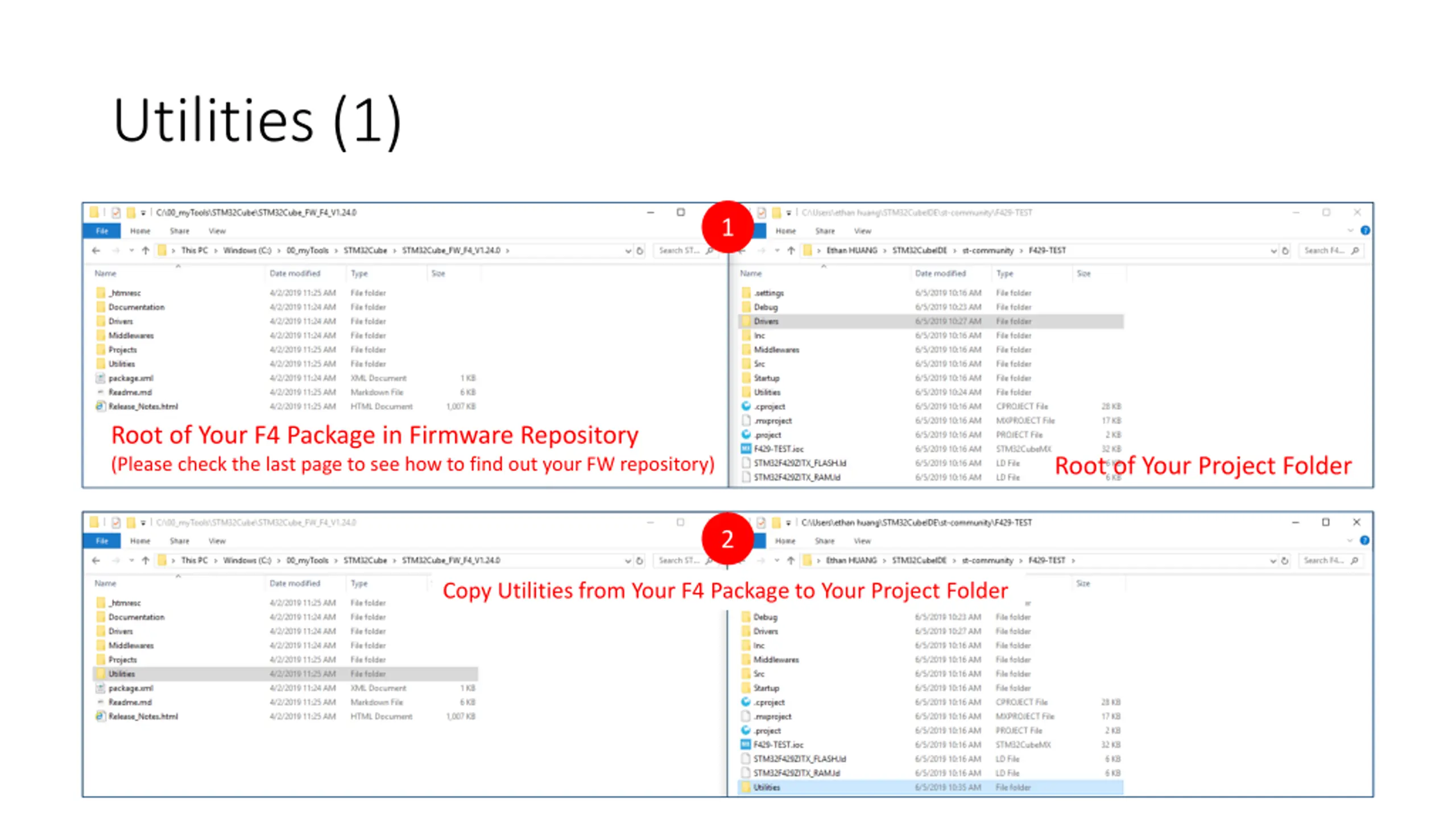This screenshot has width=1456, height=819.
Task: Select st-community breadcrumb in lower project window
Action: tap(987, 560)
